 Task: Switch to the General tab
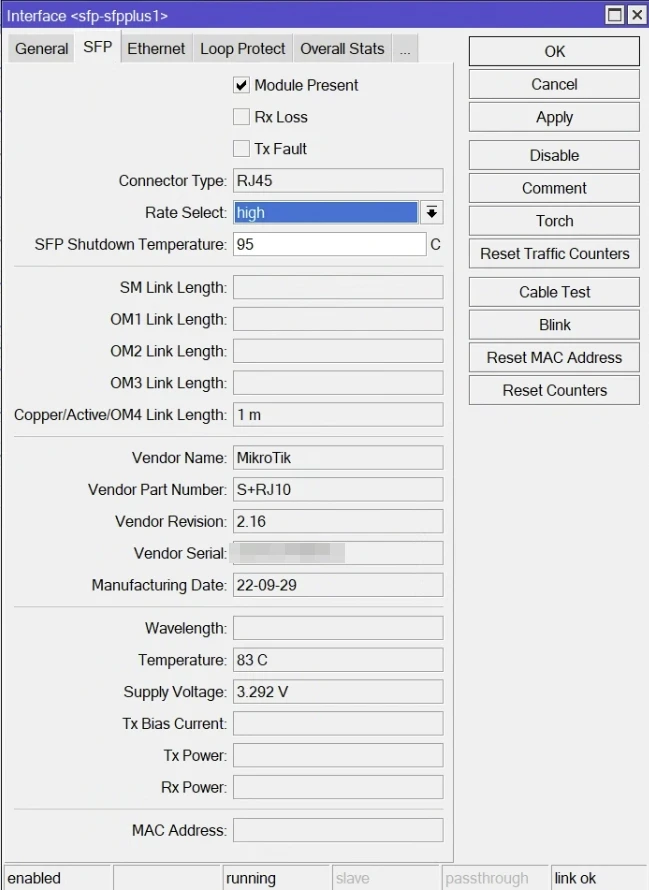click(x=40, y=48)
